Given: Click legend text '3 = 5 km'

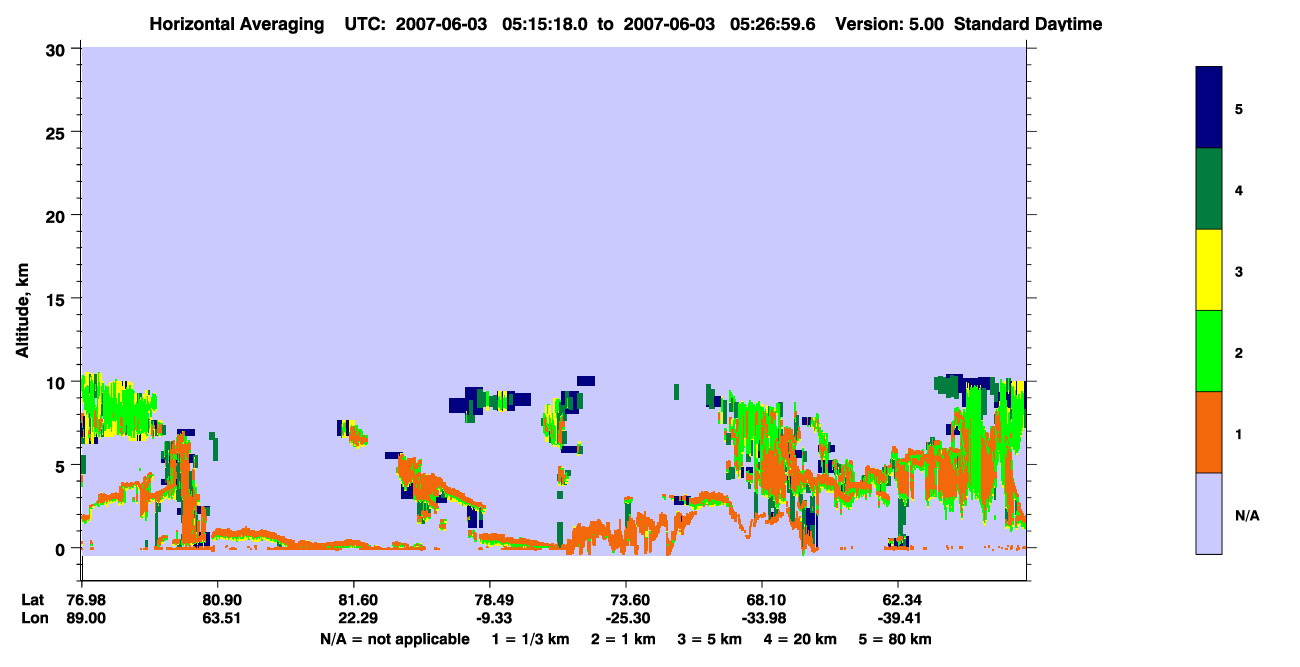Looking at the screenshot, I should pyautogui.click(x=711, y=639).
